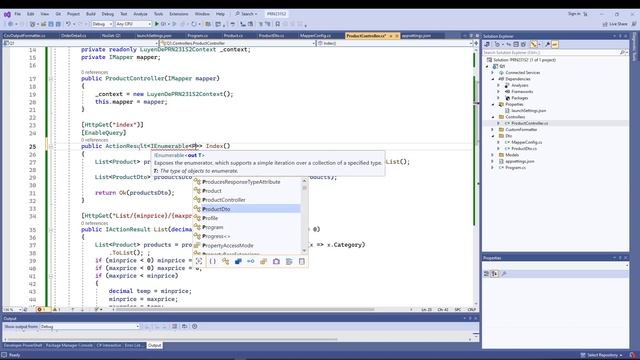Toggle the IntelliSense namespace filter braces icon

coord(213,261)
